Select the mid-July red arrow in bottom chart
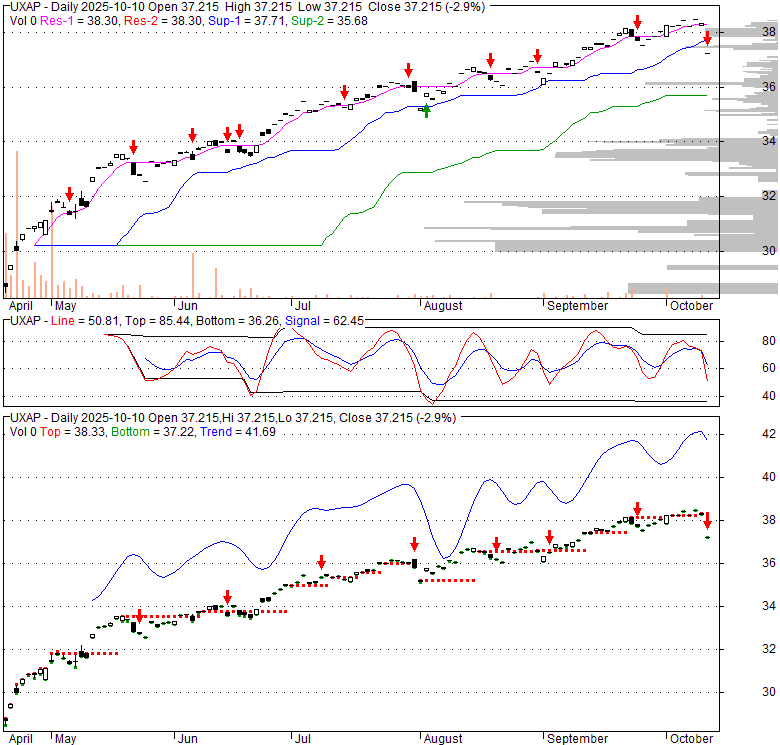The width and height of the screenshot is (780, 745). (x=321, y=562)
